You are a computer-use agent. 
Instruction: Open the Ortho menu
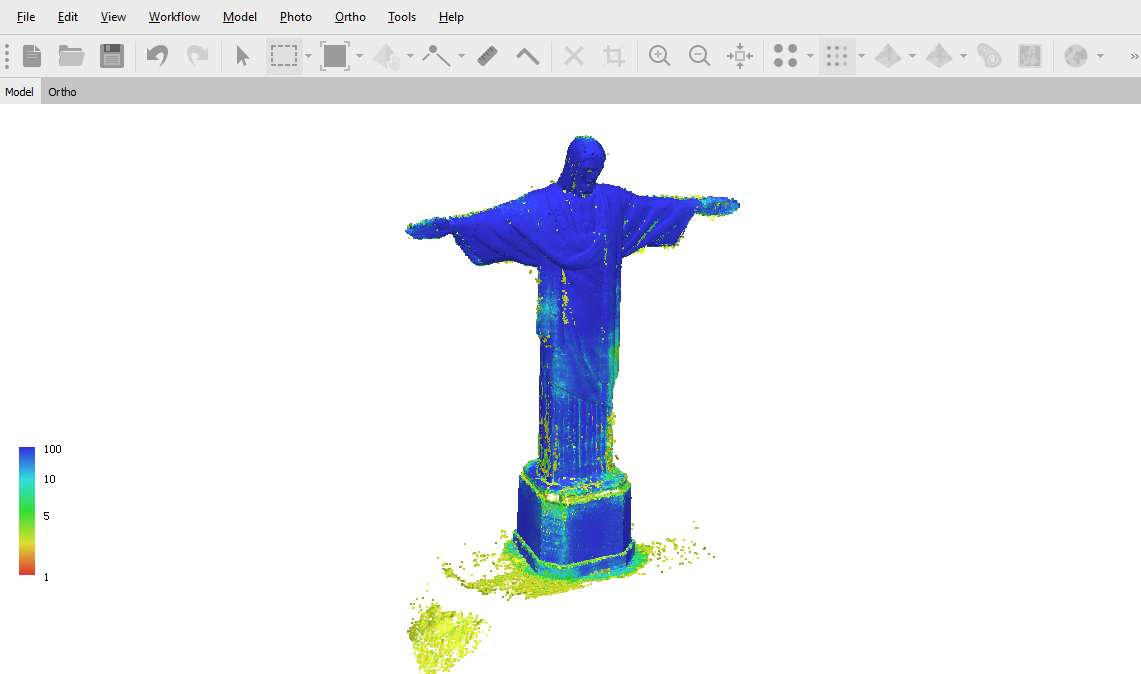(350, 17)
